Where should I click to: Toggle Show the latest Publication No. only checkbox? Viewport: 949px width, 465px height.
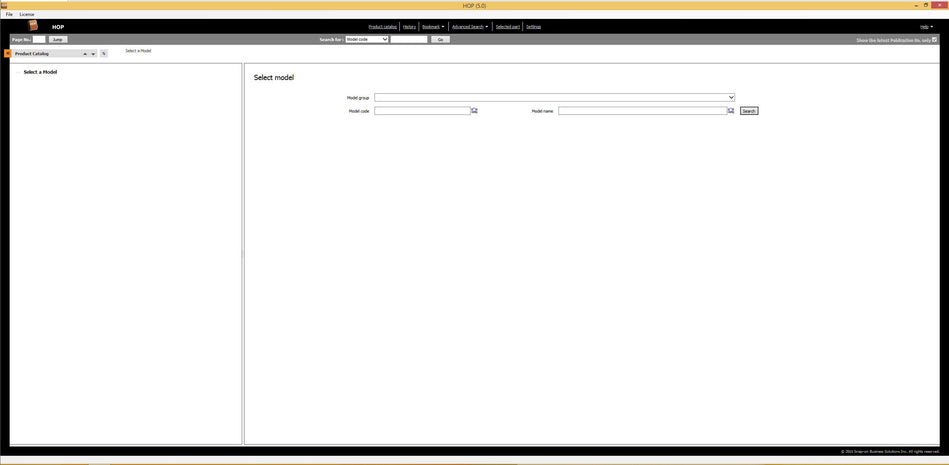[x=935, y=40]
